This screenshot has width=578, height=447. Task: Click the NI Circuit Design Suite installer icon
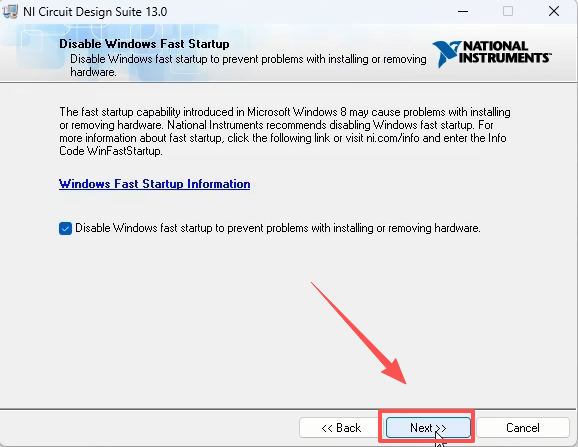[x=10, y=11]
